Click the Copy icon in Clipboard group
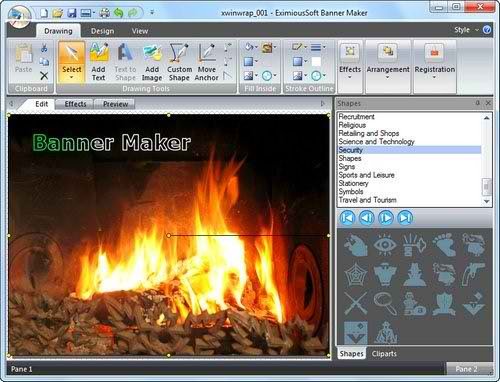The height and width of the screenshot is (382, 500). click(x=44, y=62)
